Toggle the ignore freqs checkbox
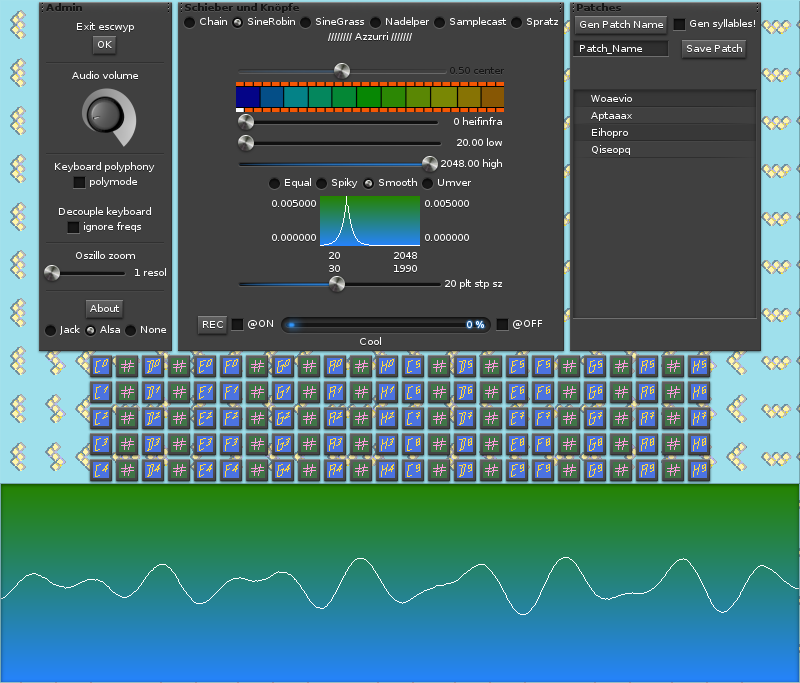 pyautogui.click(x=73, y=227)
